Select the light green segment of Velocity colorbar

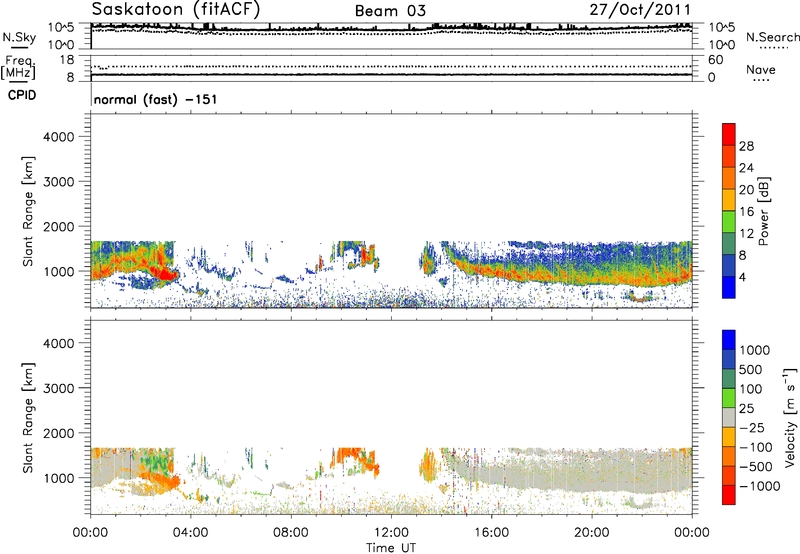729,398
